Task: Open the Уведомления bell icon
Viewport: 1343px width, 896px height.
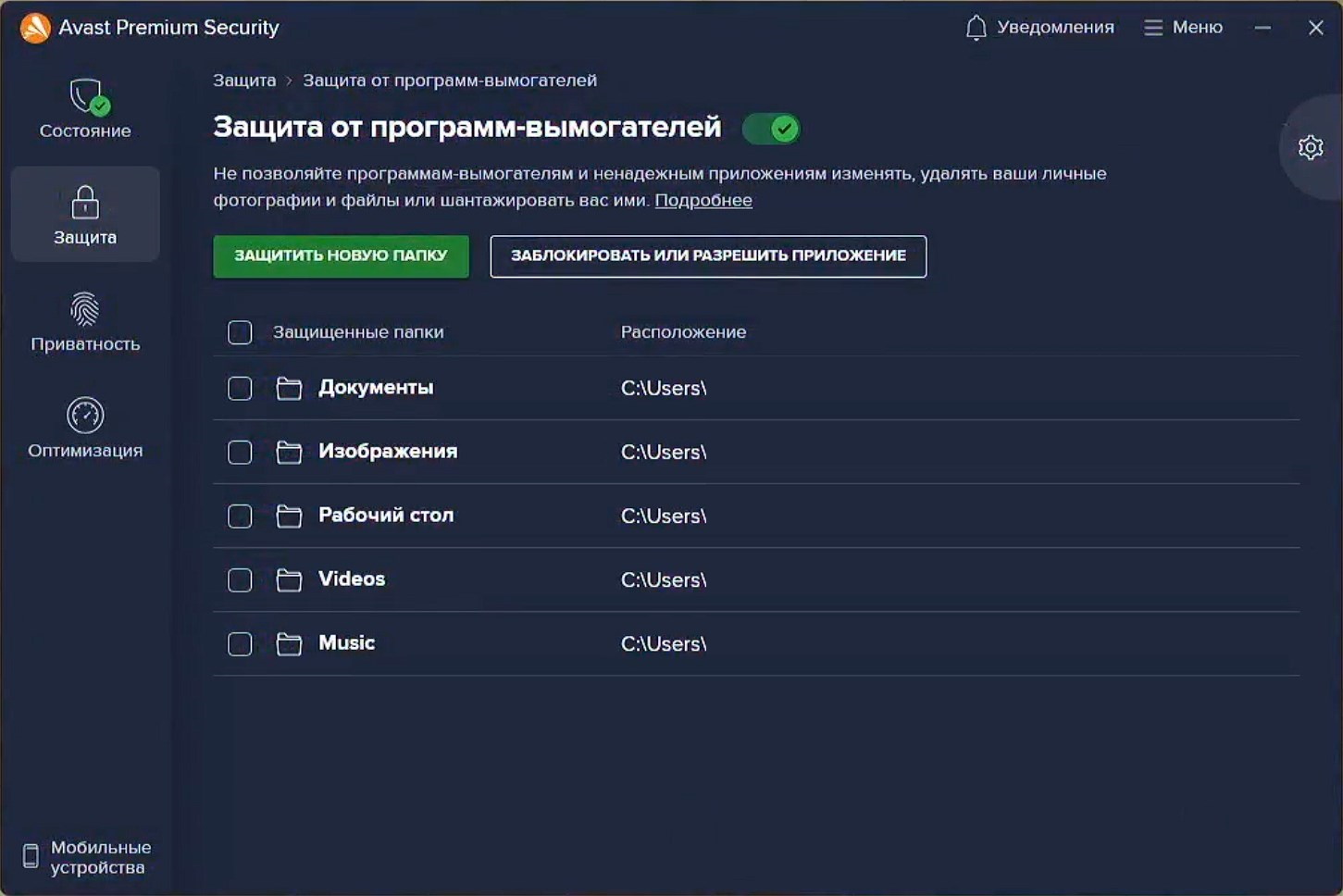Action: pos(975,27)
